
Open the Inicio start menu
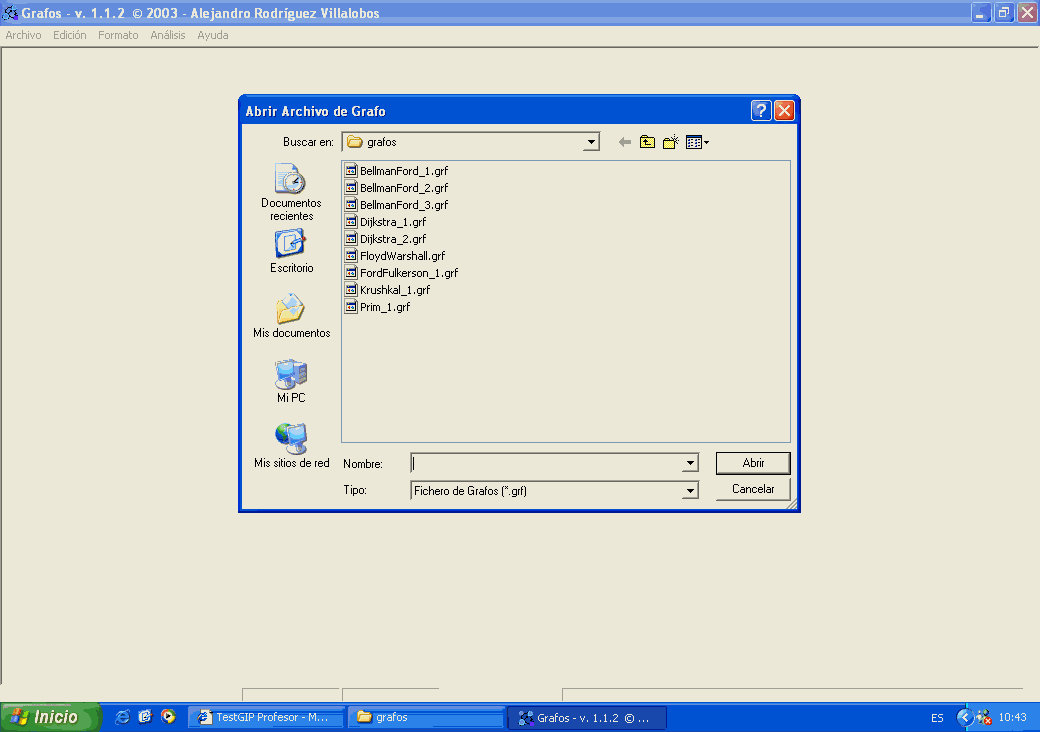pyautogui.click(x=52, y=717)
